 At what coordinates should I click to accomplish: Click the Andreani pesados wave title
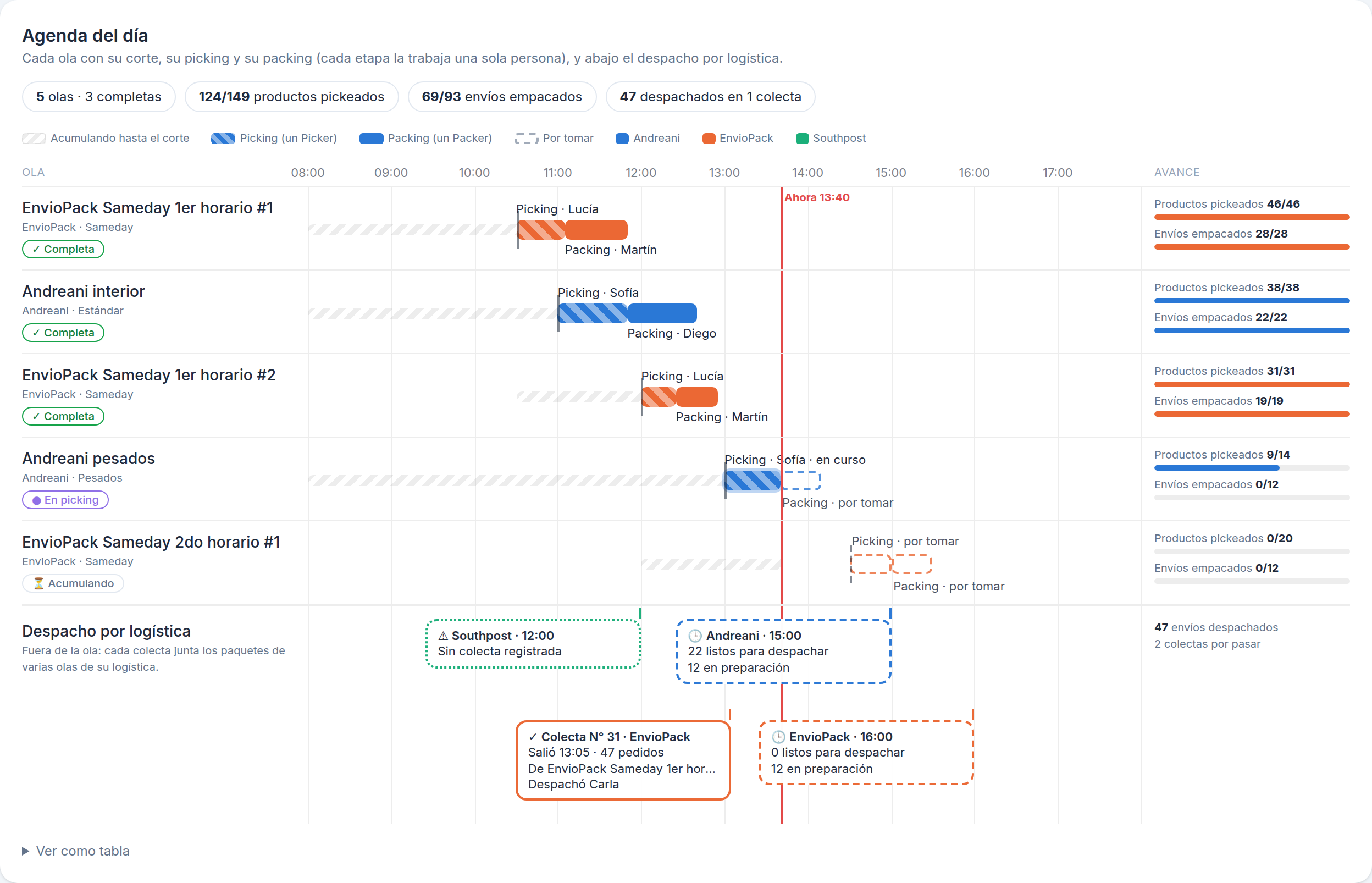coord(88,459)
